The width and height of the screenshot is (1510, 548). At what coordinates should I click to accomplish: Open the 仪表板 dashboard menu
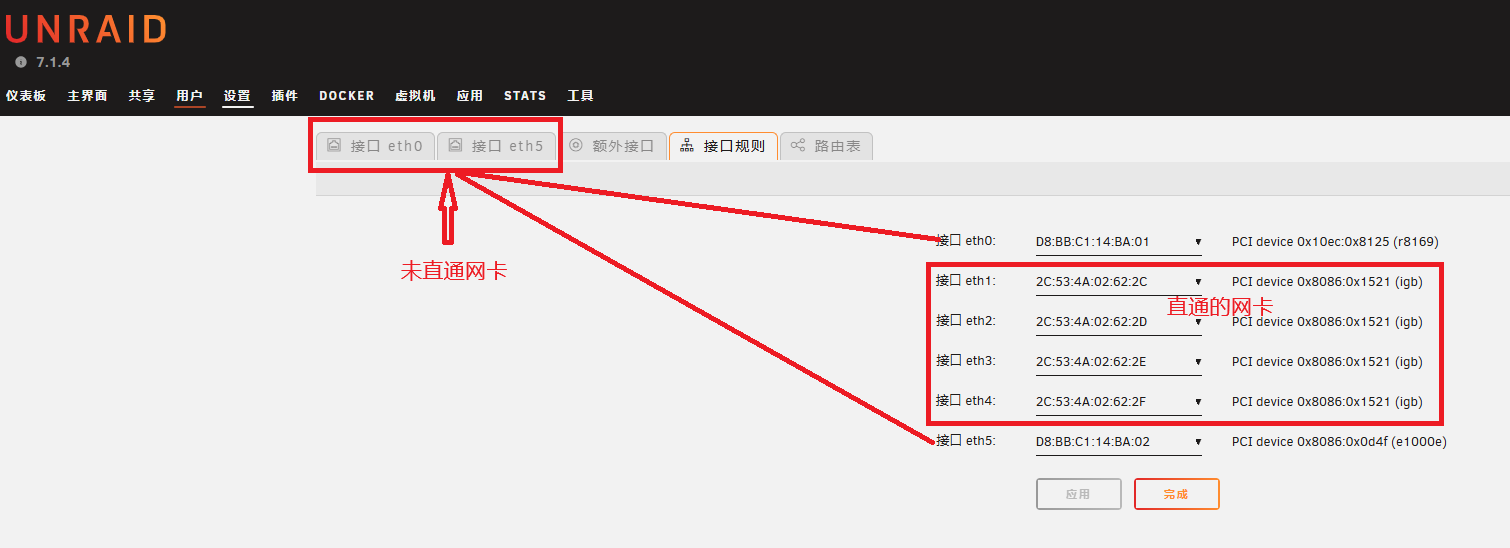click(x=26, y=96)
